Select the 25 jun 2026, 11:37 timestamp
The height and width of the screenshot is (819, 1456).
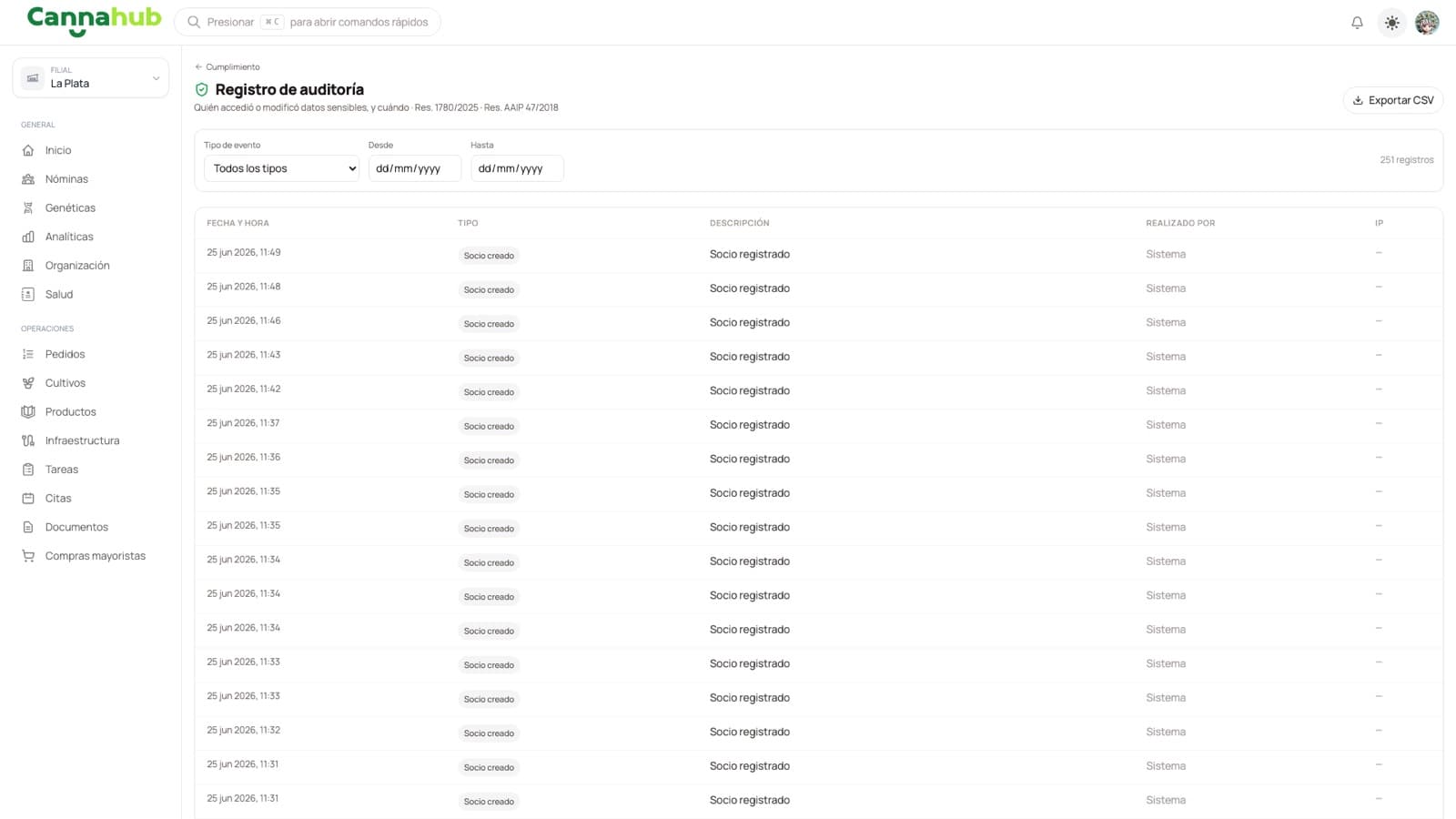click(x=243, y=423)
